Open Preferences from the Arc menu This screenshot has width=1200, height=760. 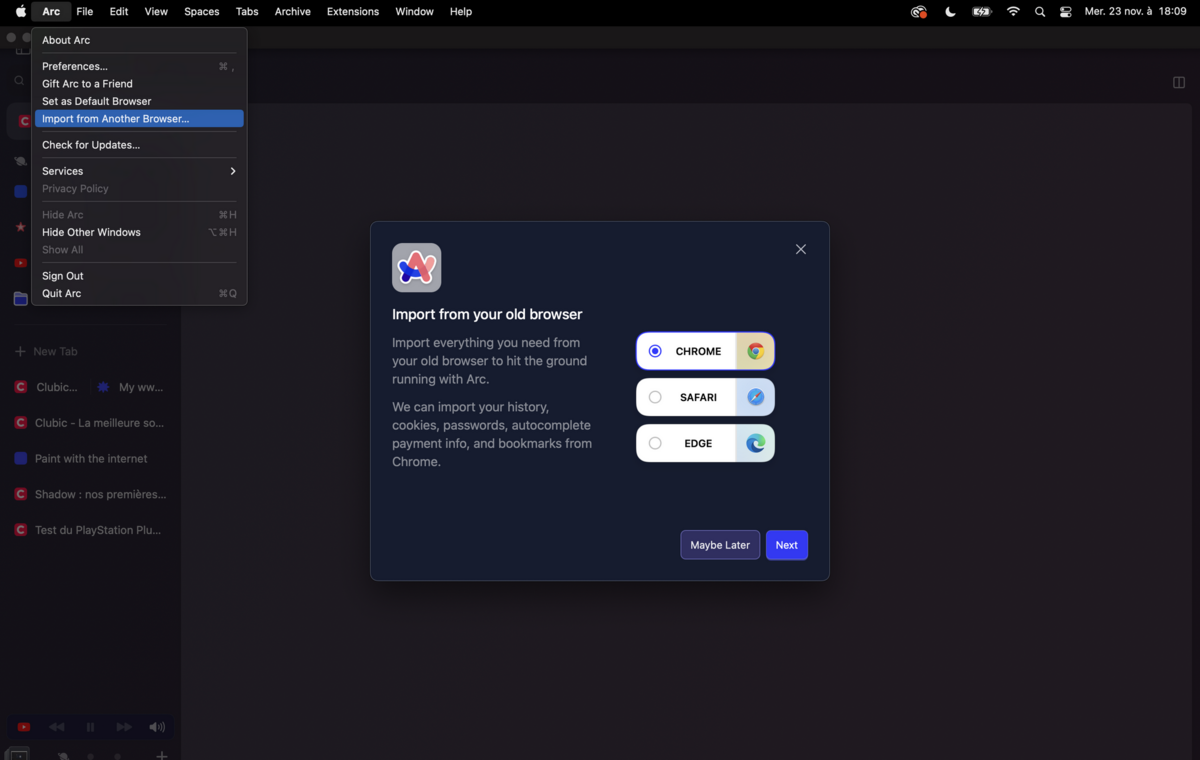tap(139, 66)
